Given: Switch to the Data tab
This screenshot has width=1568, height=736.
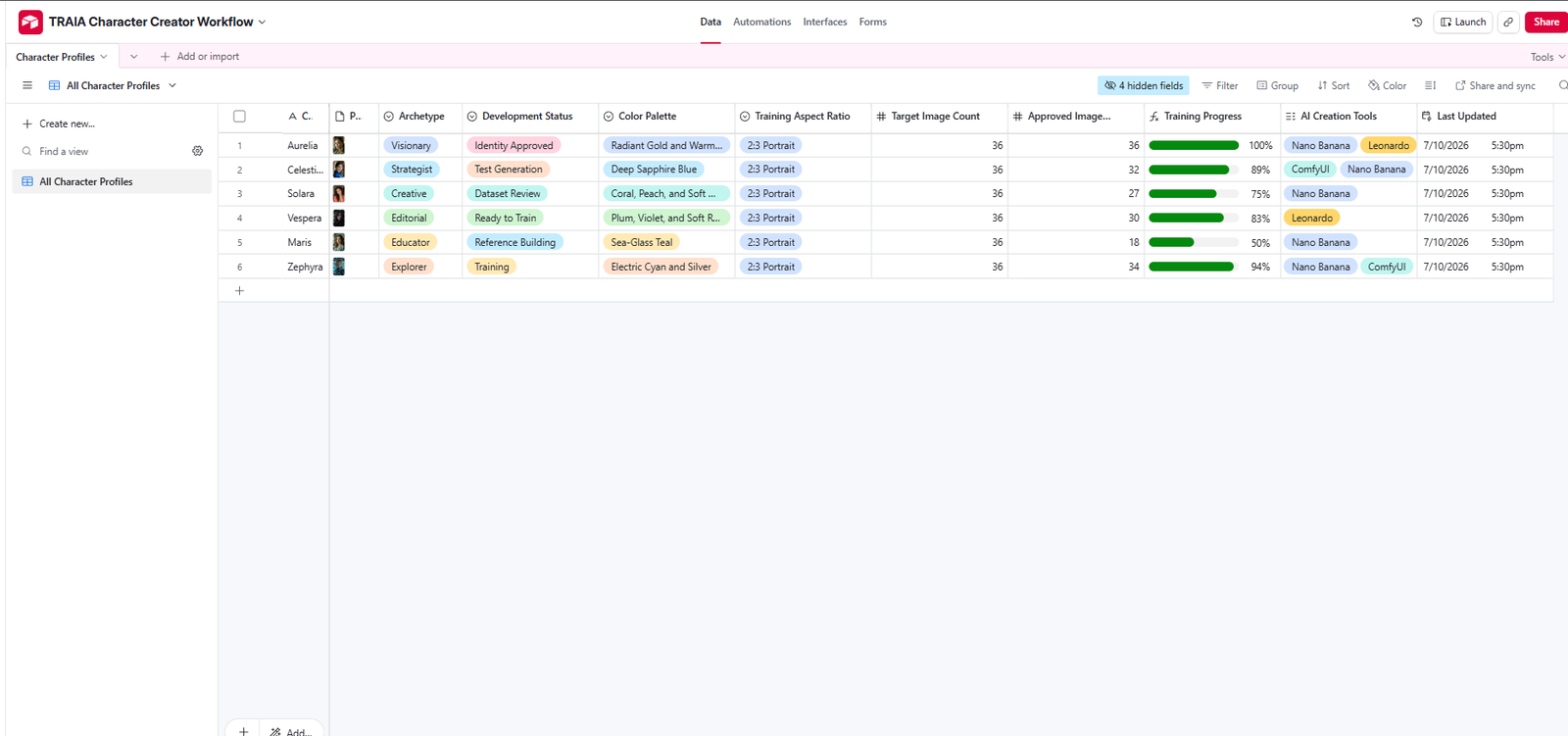Looking at the screenshot, I should tap(710, 22).
